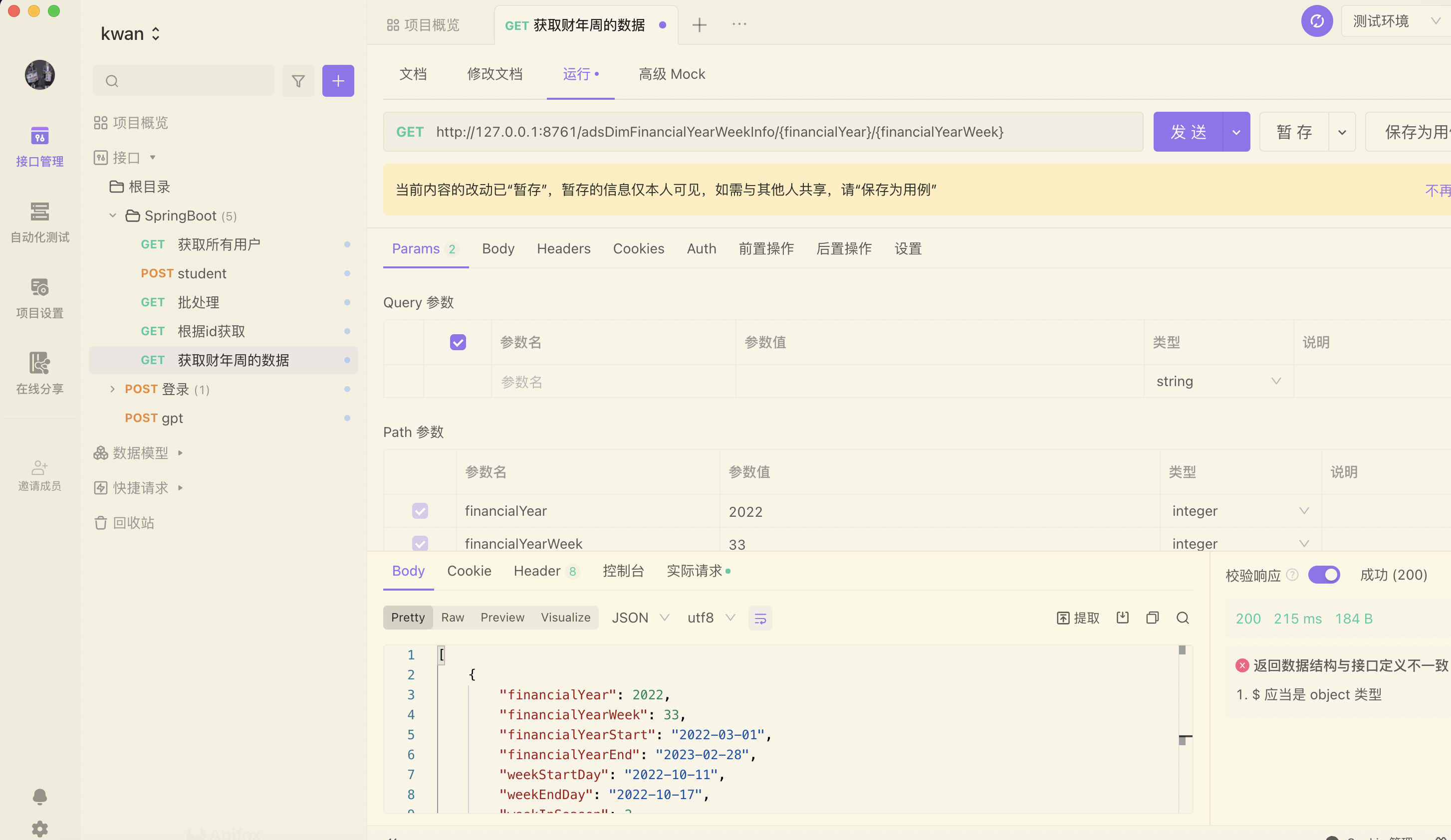Image resolution: width=1451 pixels, height=840 pixels.
Task: Switch to the 高级 Mock tab
Action: [x=672, y=74]
